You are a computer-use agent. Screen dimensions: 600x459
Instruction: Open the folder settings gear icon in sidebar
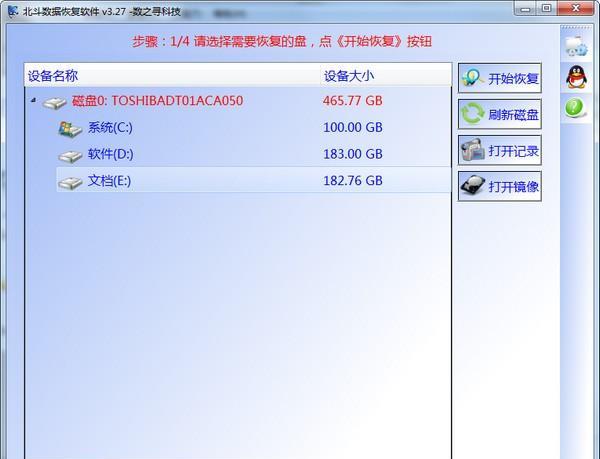click(x=576, y=46)
